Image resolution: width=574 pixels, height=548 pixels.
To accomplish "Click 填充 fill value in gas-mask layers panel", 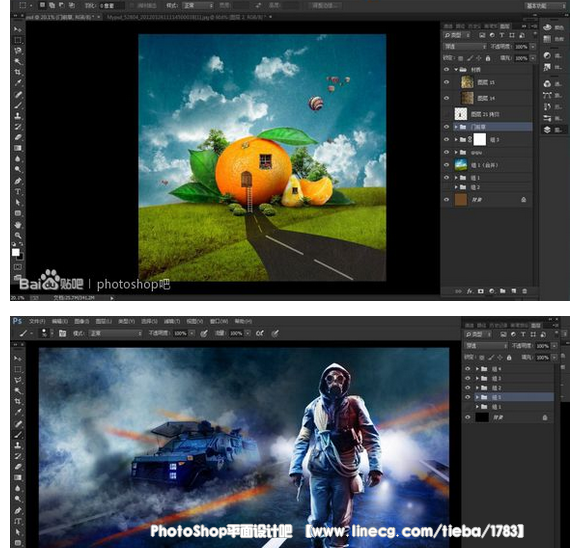I will 542,358.
